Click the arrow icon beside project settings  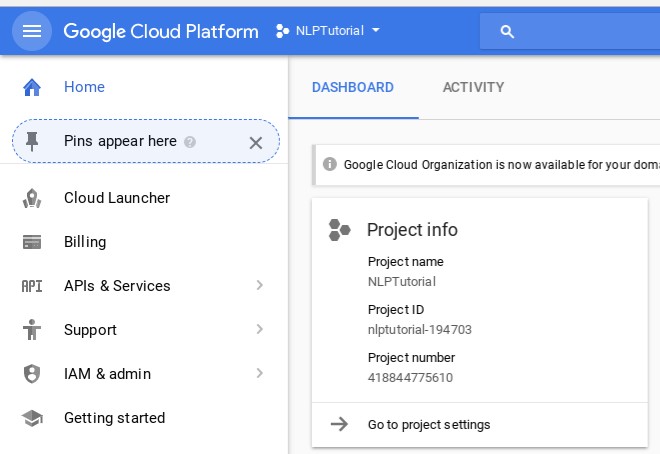(x=339, y=424)
